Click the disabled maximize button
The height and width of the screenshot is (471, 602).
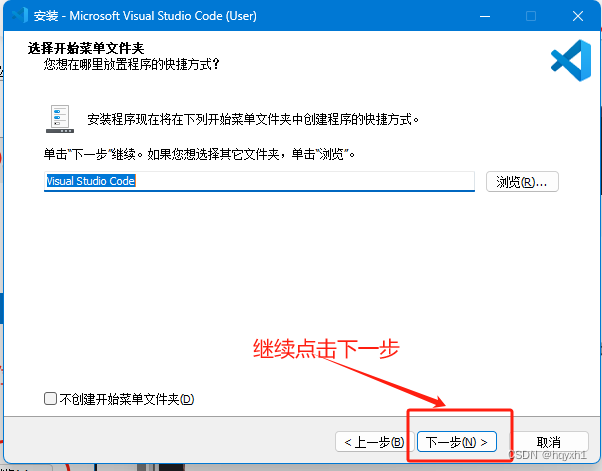[531, 16]
